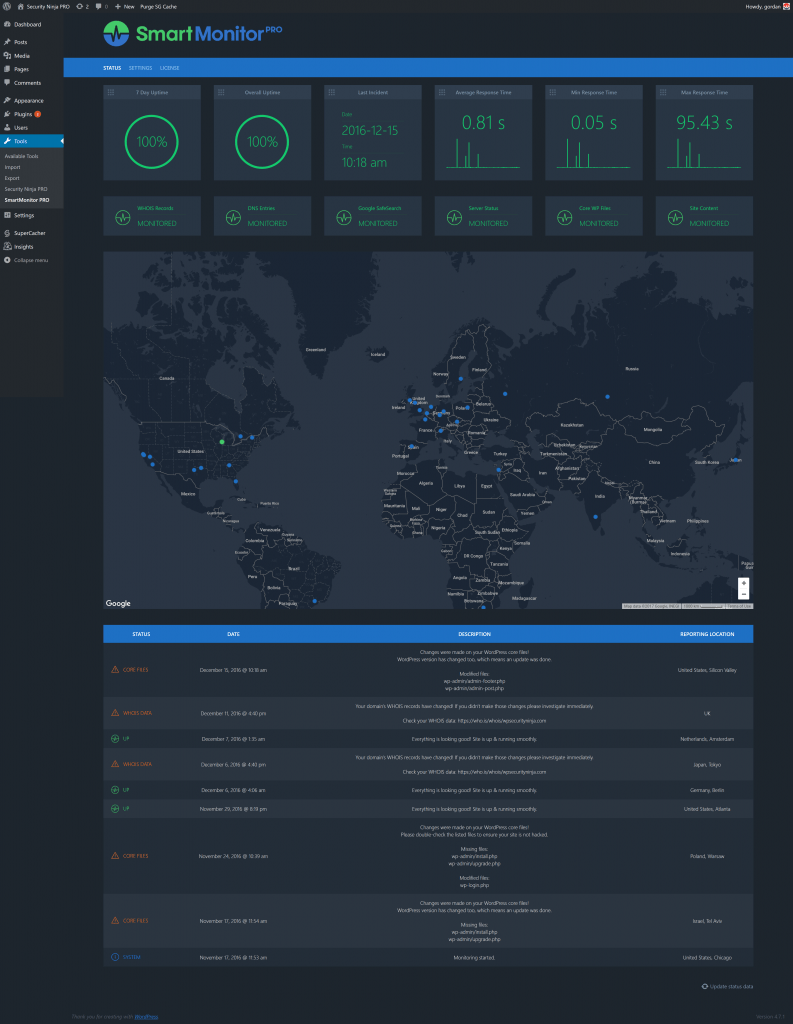Open Available Tools submenu item
The height and width of the screenshot is (1024, 793).
coord(22,156)
